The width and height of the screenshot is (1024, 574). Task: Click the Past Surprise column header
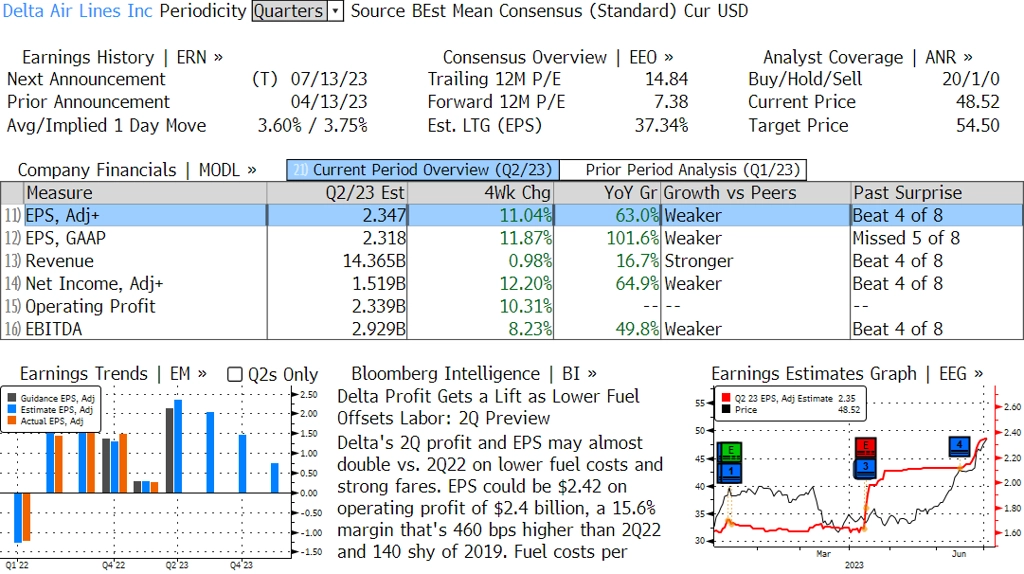[937, 193]
